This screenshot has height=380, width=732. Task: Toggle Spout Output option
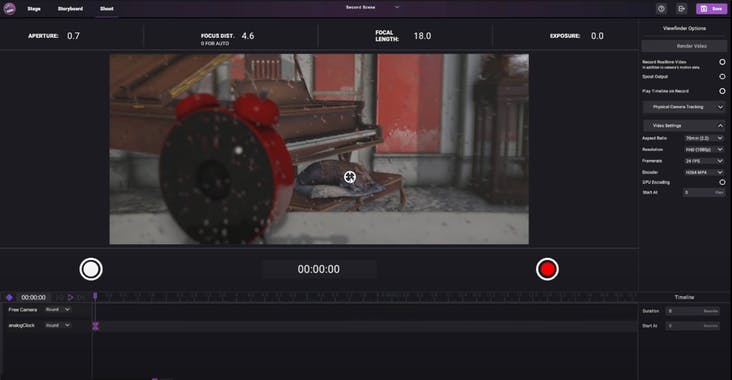pos(722,77)
